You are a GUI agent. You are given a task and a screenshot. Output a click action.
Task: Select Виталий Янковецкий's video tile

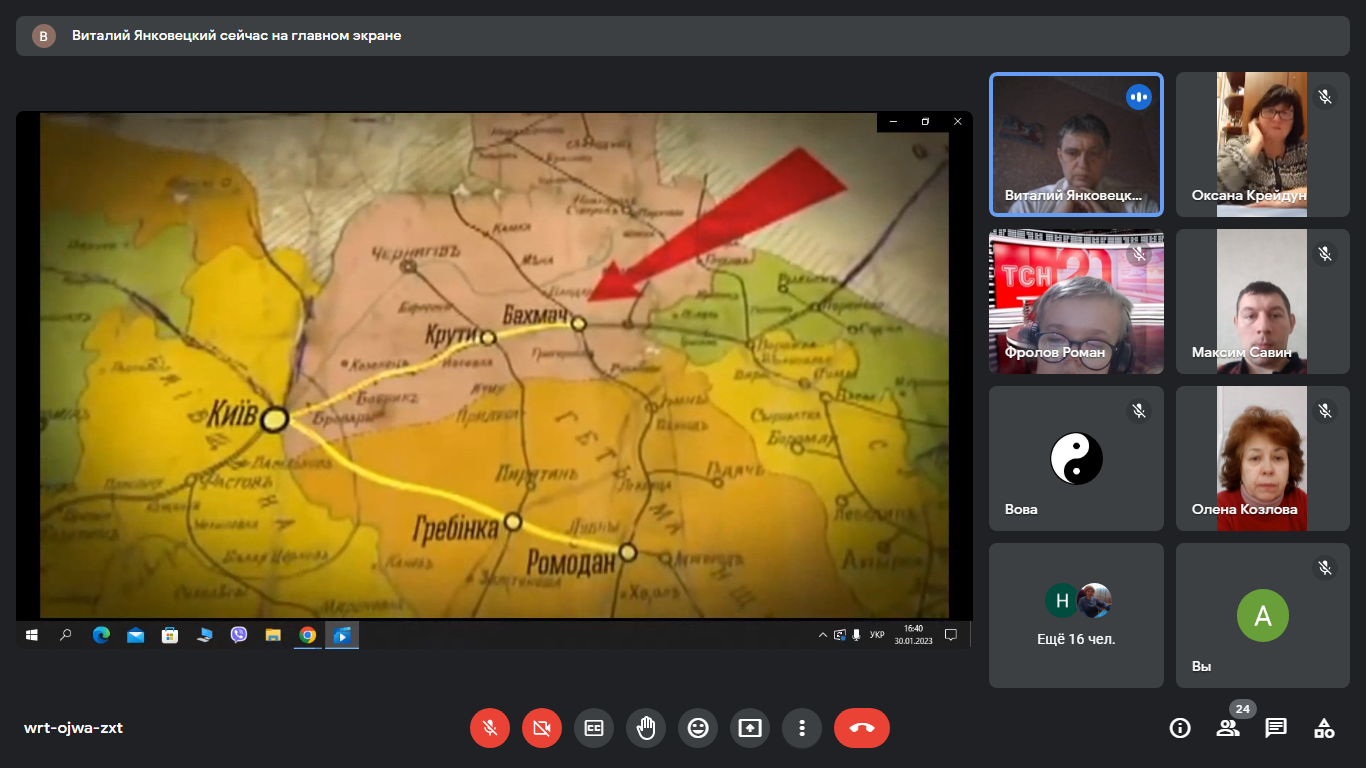pyautogui.click(x=1076, y=144)
